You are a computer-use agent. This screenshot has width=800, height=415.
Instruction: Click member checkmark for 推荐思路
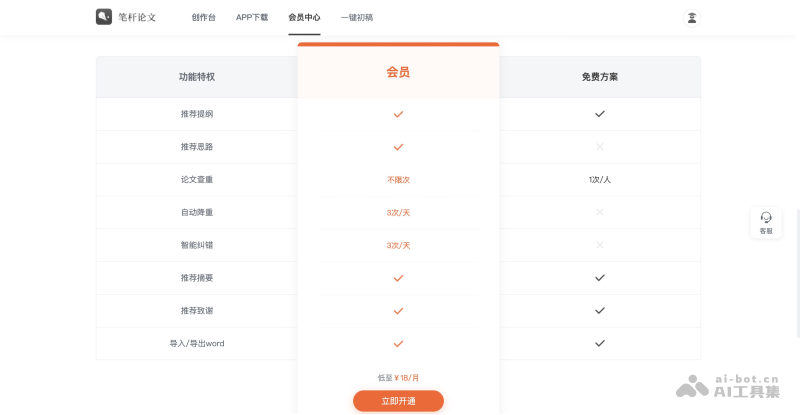point(398,147)
